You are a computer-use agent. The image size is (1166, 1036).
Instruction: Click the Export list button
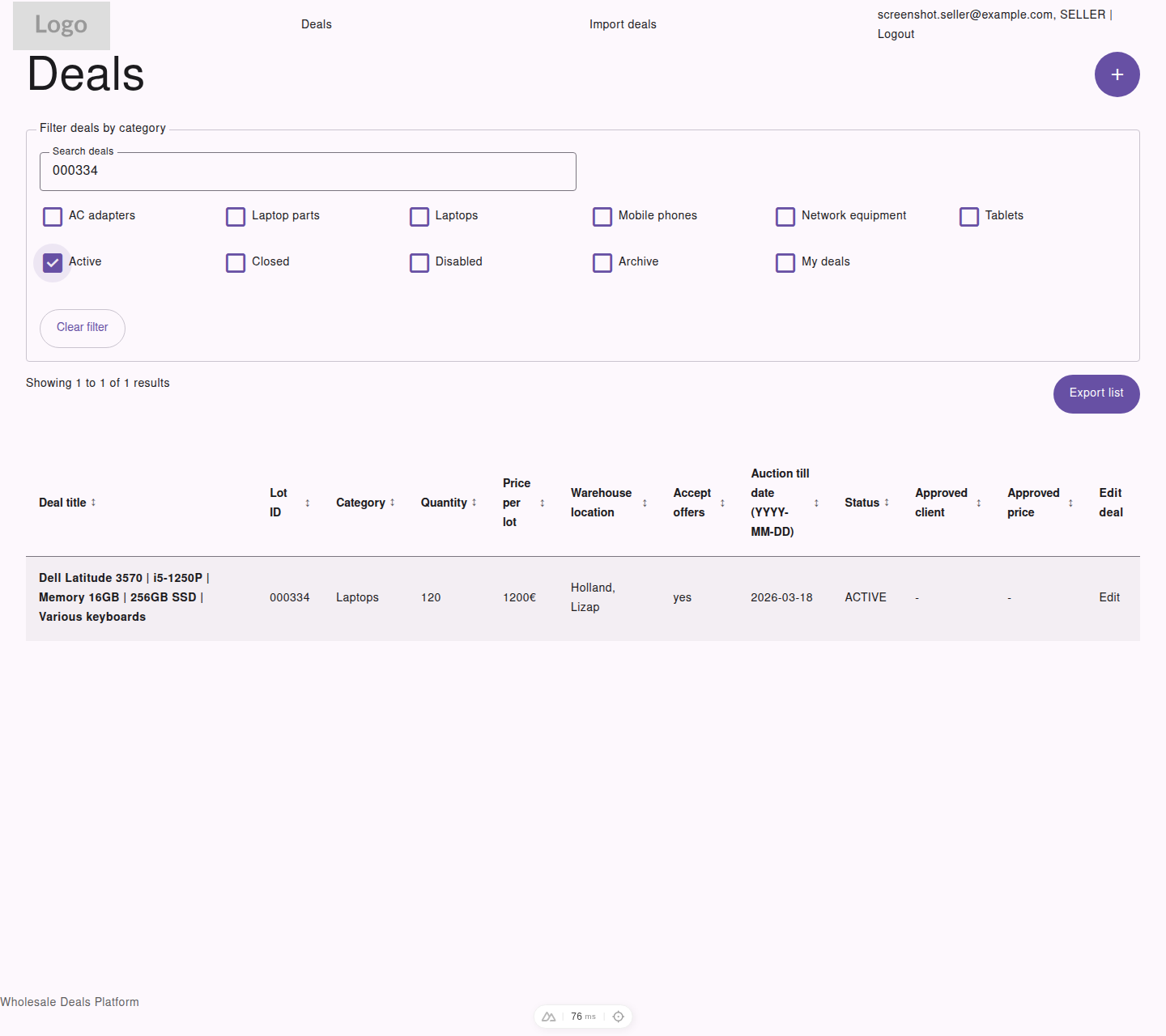pyautogui.click(x=1096, y=394)
